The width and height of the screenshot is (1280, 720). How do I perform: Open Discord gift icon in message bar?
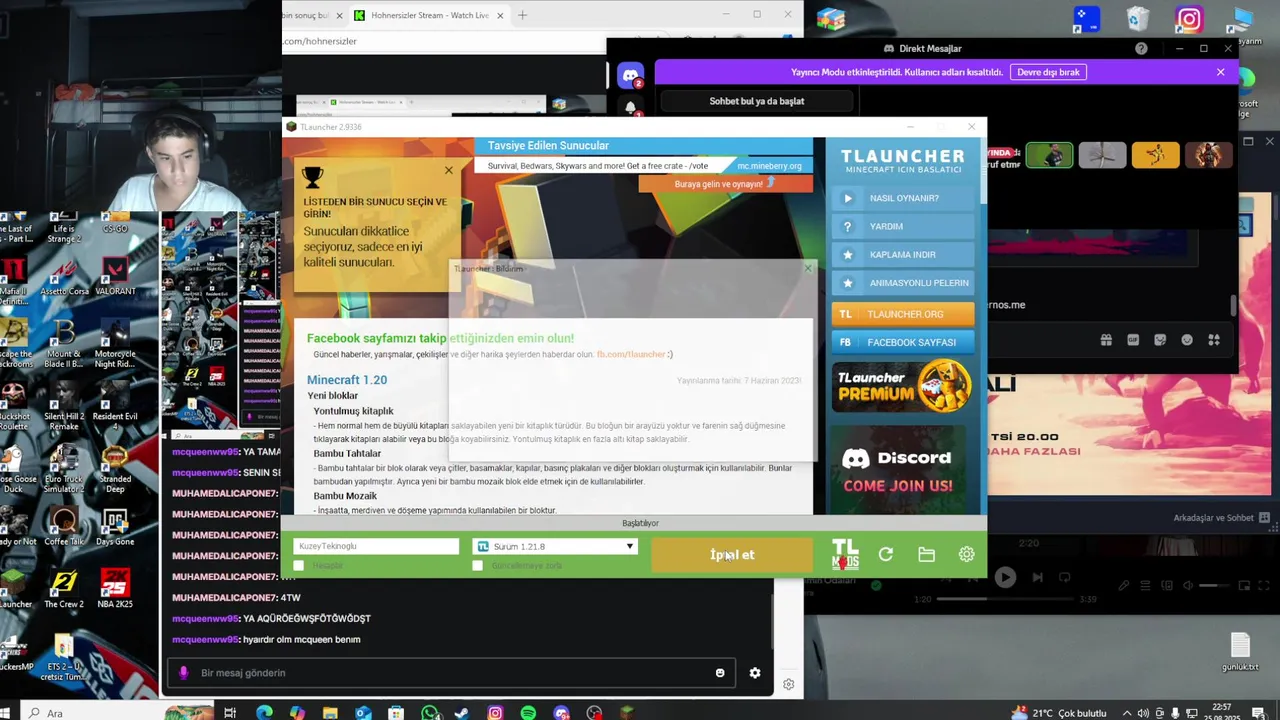pyautogui.click(x=1106, y=340)
